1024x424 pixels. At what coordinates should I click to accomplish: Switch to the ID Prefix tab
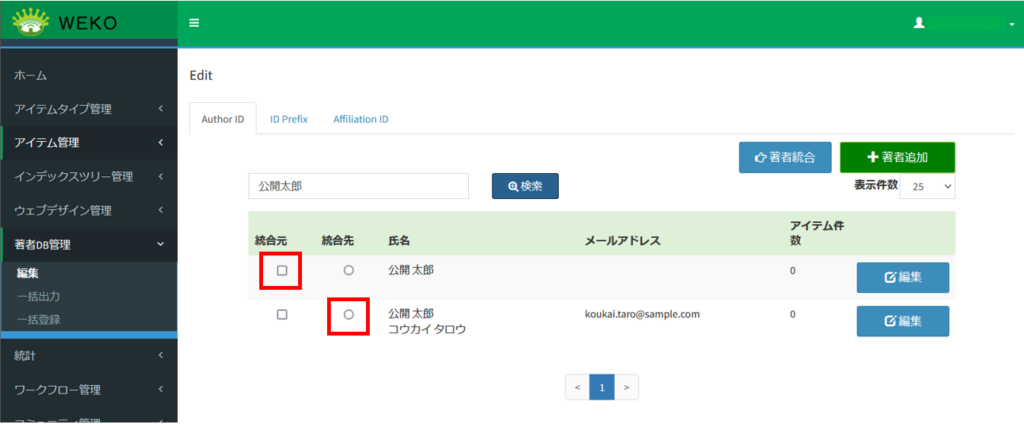pos(288,119)
